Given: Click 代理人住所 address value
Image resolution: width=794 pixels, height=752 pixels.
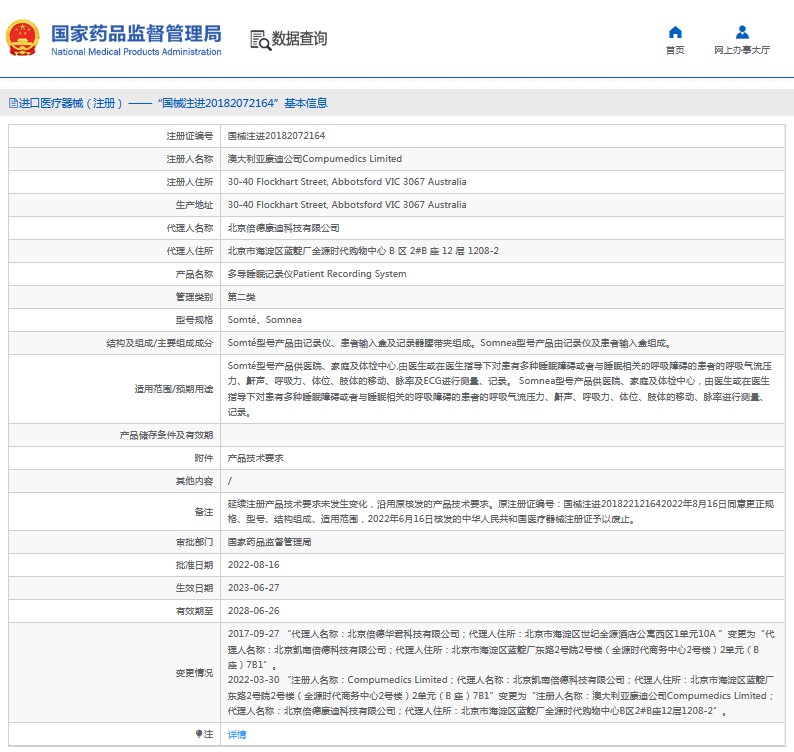Looking at the screenshot, I should point(363,251).
